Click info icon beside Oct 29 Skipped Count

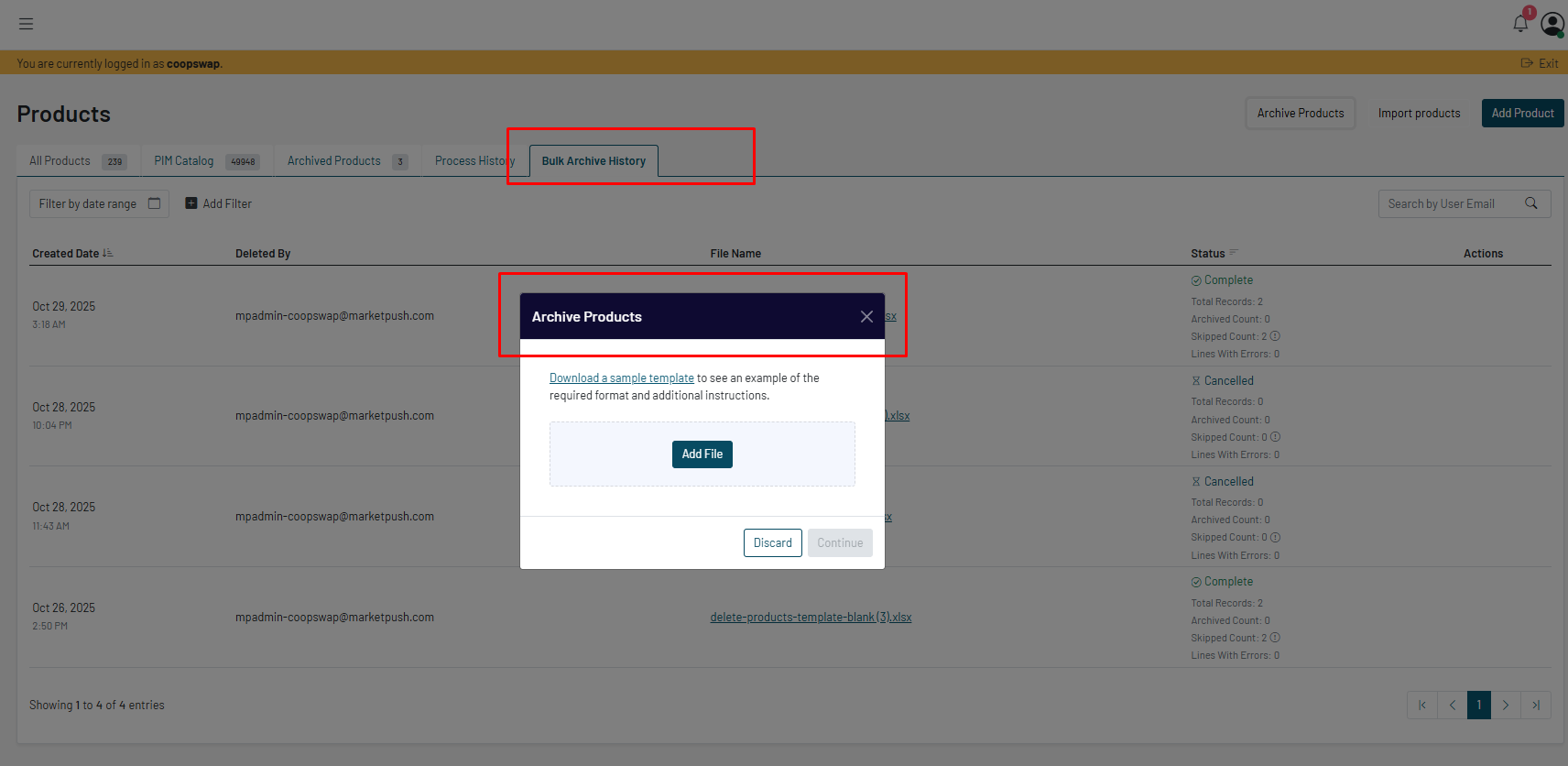point(1275,336)
